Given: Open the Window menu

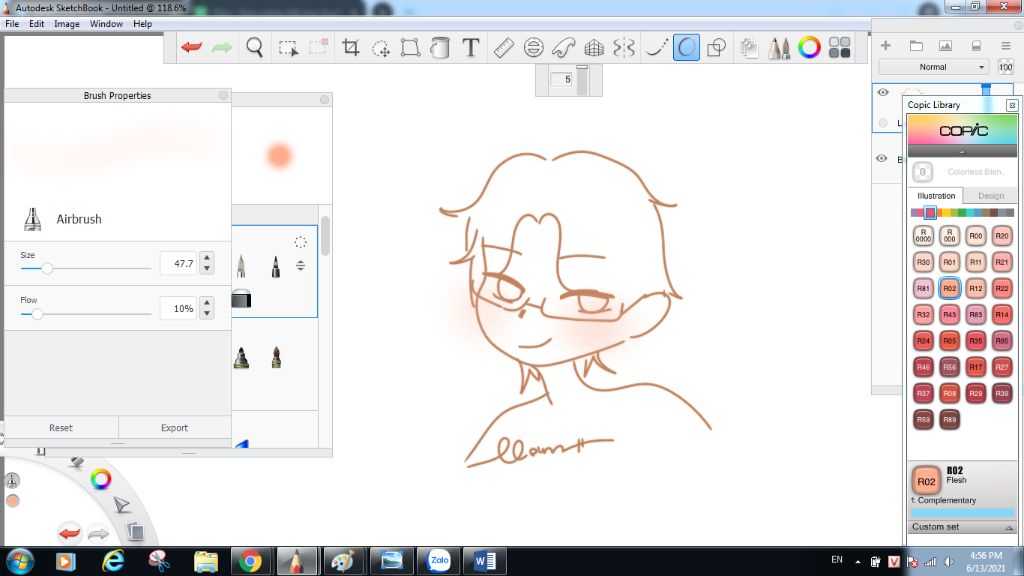Looking at the screenshot, I should click(106, 24).
